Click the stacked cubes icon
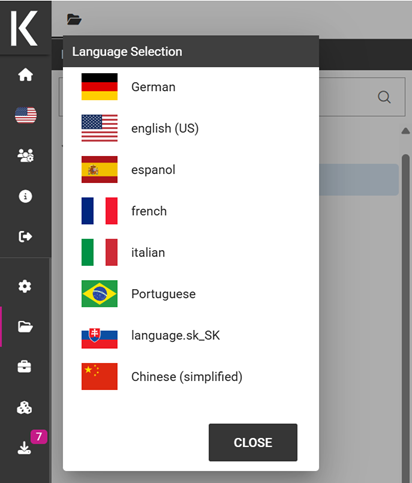 [24, 407]
